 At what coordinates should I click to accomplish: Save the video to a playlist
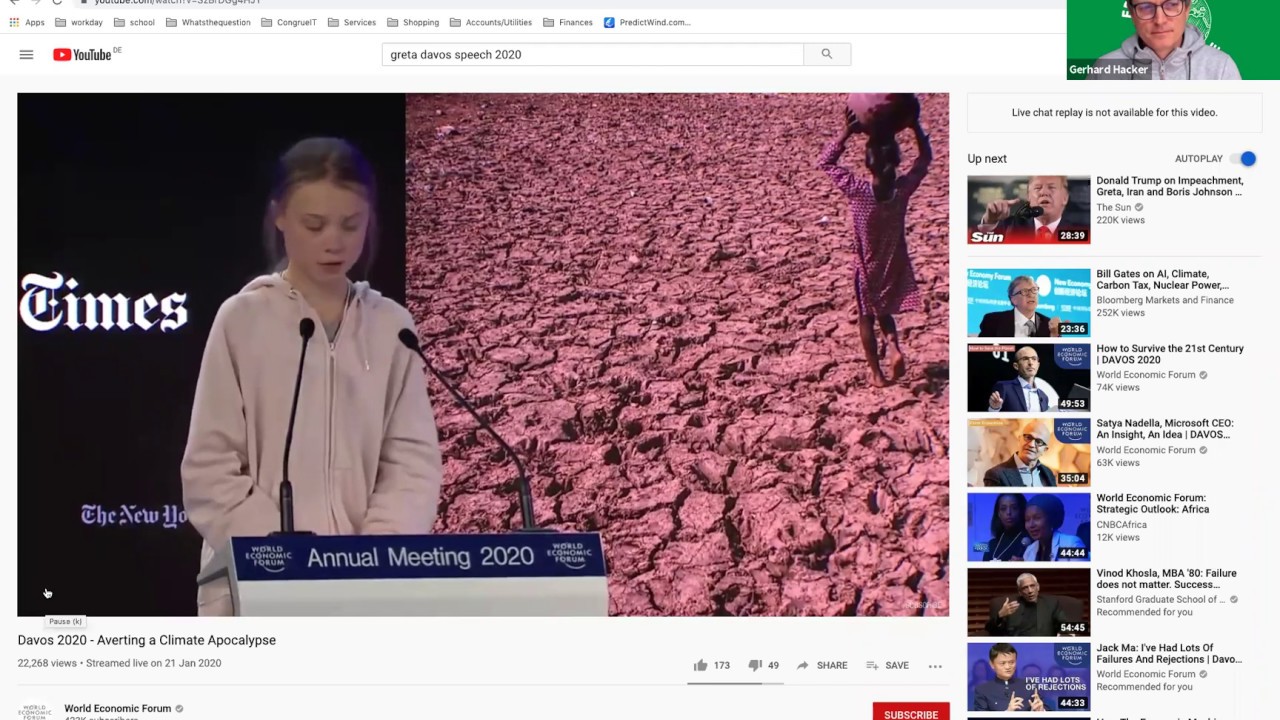click(x=887, y=665)
